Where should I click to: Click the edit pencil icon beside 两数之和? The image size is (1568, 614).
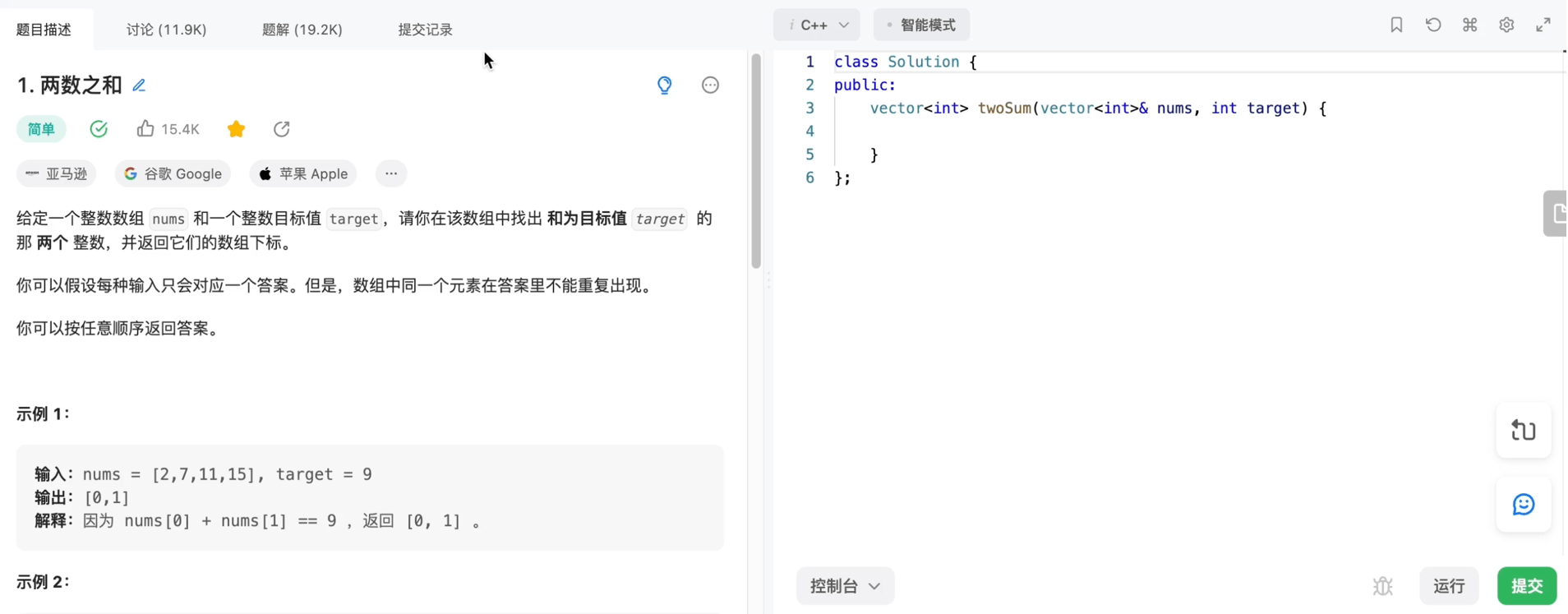click(139, 85)
